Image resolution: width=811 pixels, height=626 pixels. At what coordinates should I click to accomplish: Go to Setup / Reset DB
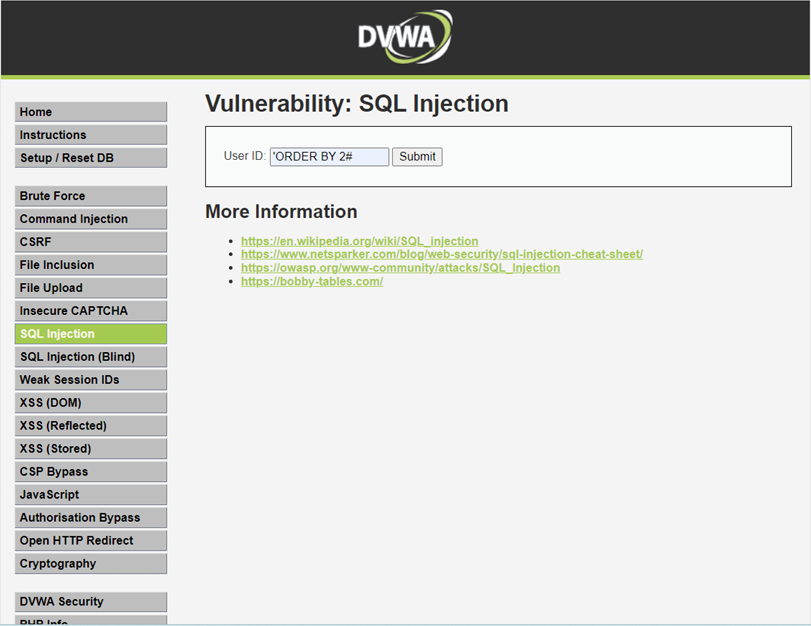point(91,158)
